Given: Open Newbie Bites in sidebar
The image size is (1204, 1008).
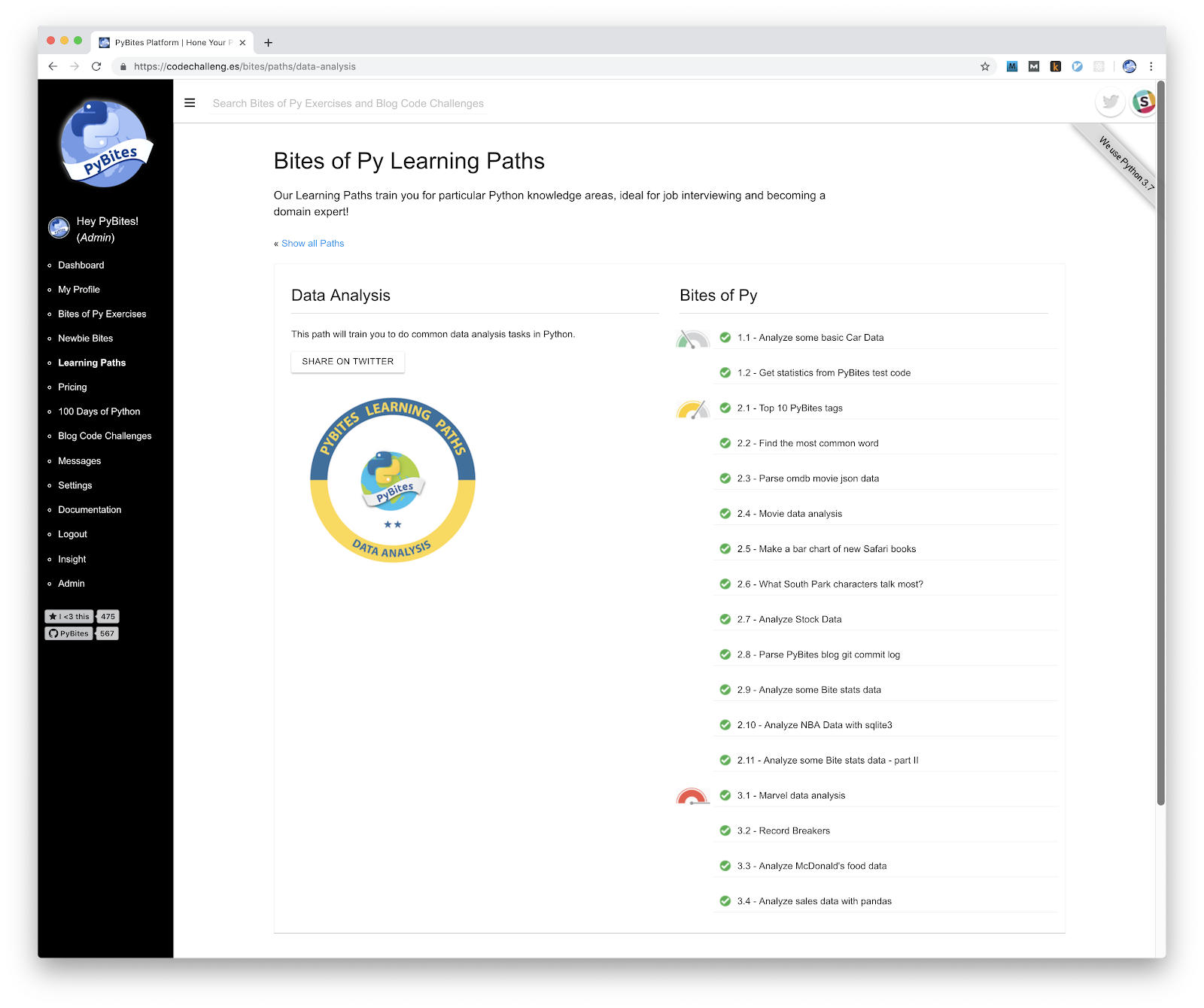Looking at the screenshot, I should (x=86, y=338).
